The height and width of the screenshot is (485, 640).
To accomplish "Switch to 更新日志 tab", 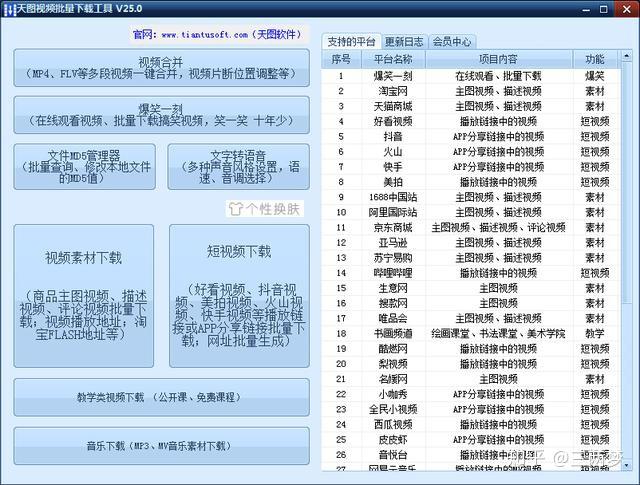I will [x=404, y=42].
